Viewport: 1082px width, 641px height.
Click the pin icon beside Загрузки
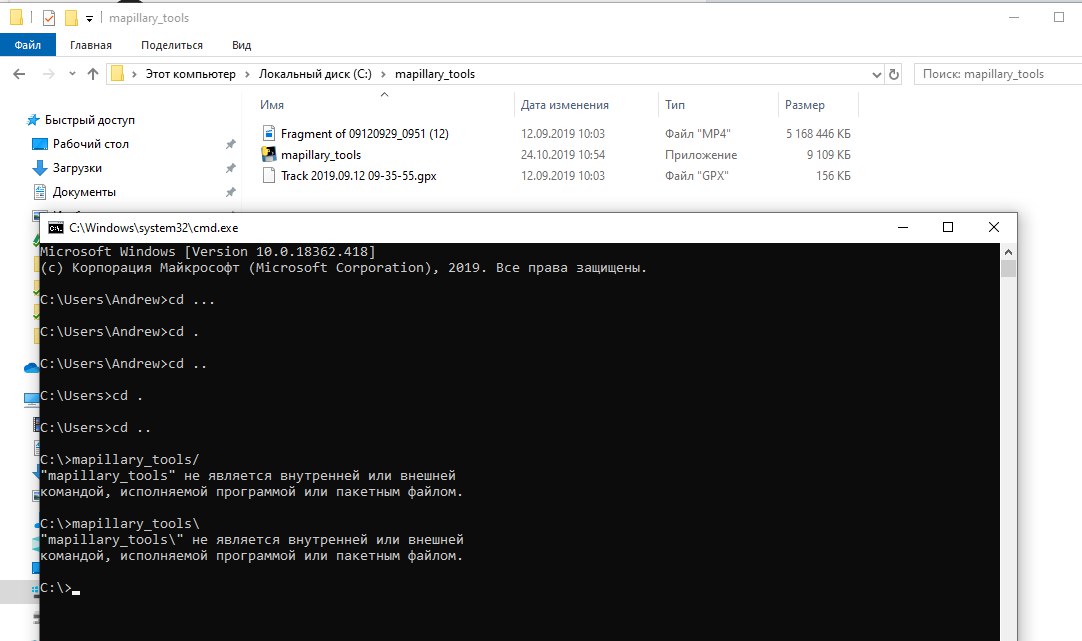(230, 168)
